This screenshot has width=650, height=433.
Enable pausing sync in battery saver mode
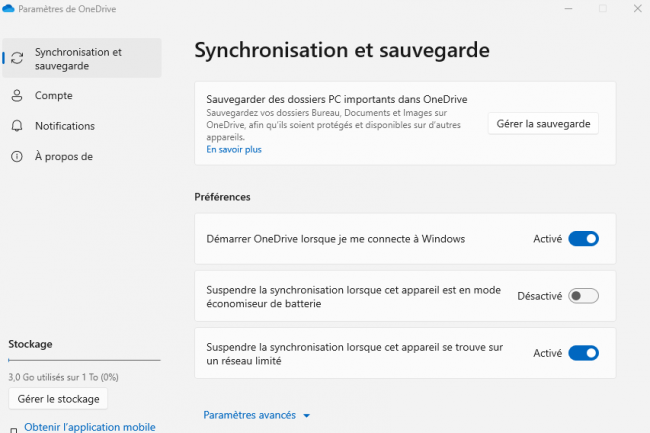coord(583,296)
